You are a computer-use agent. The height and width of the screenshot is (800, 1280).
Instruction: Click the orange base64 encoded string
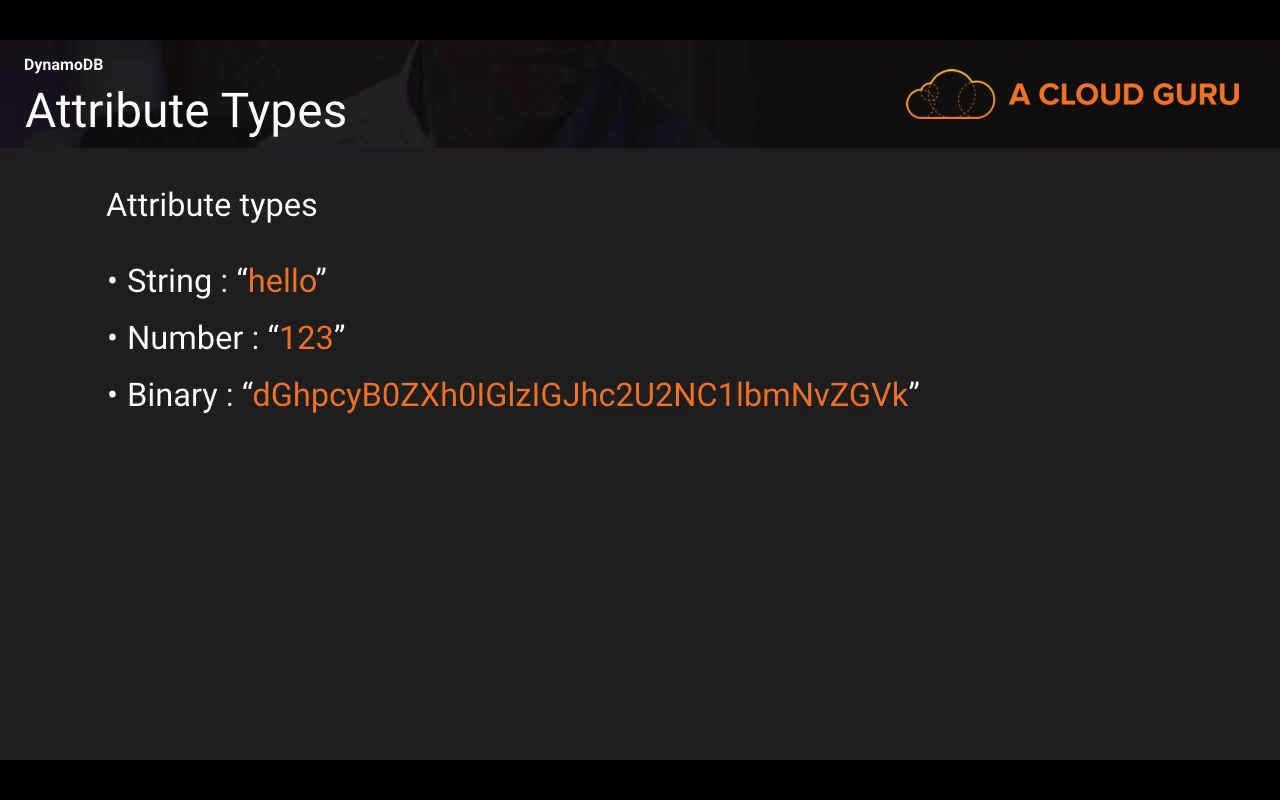click(x=580, y=395)
